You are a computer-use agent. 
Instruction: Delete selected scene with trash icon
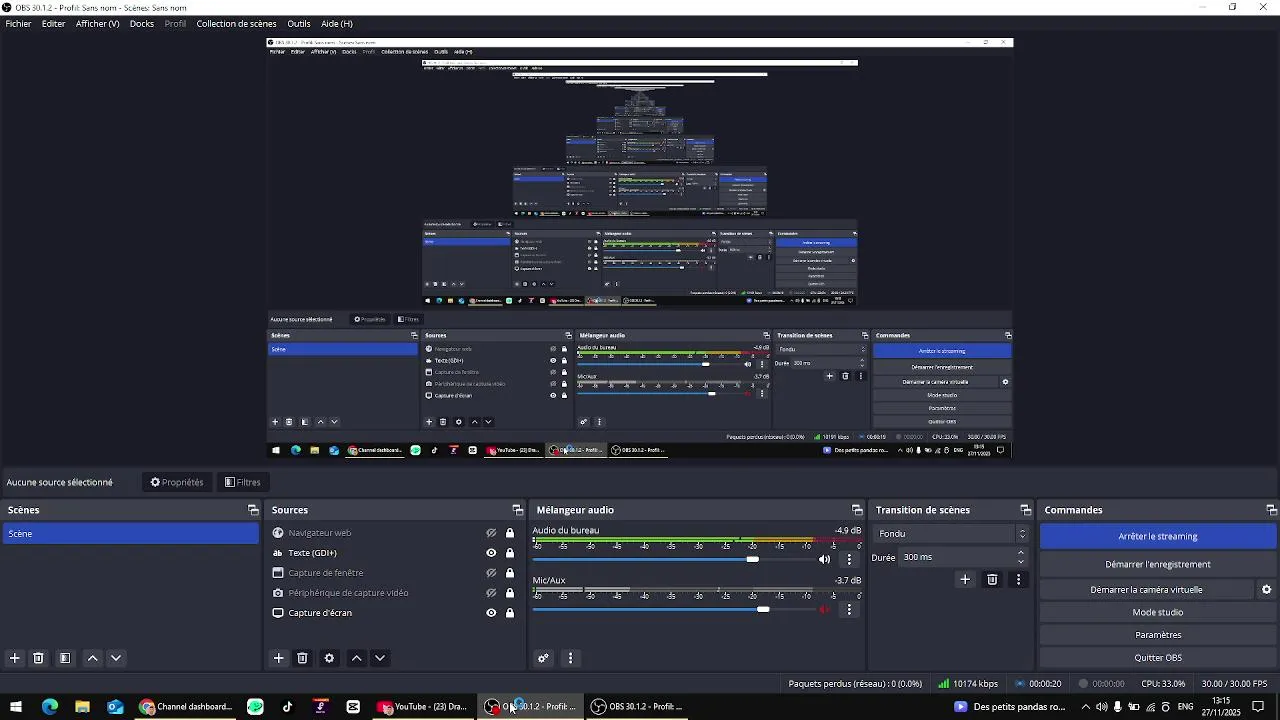[38, 658]
